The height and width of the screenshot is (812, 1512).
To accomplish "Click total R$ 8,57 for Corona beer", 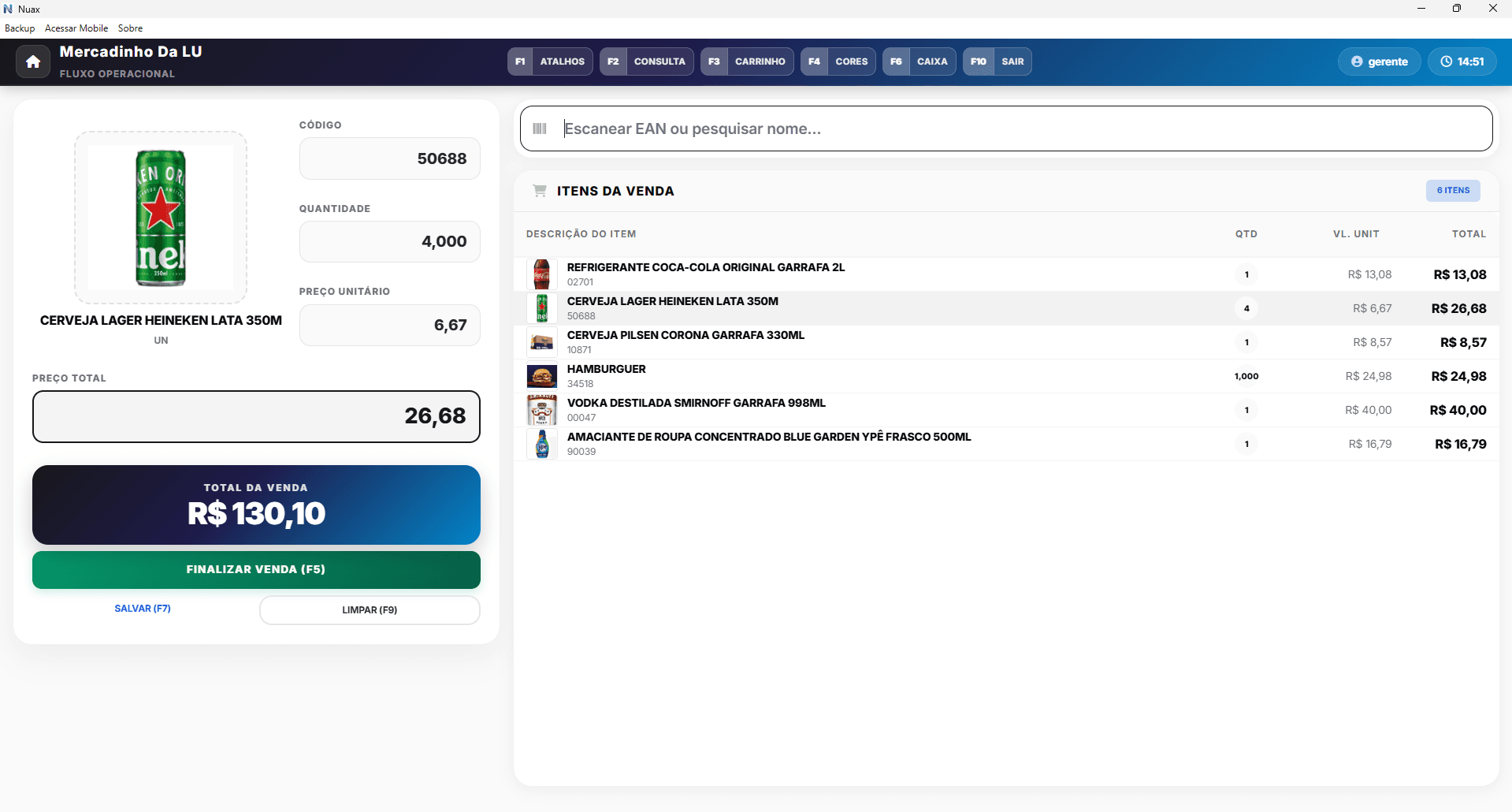I will pyautogui.click(x=1463, y=342).
